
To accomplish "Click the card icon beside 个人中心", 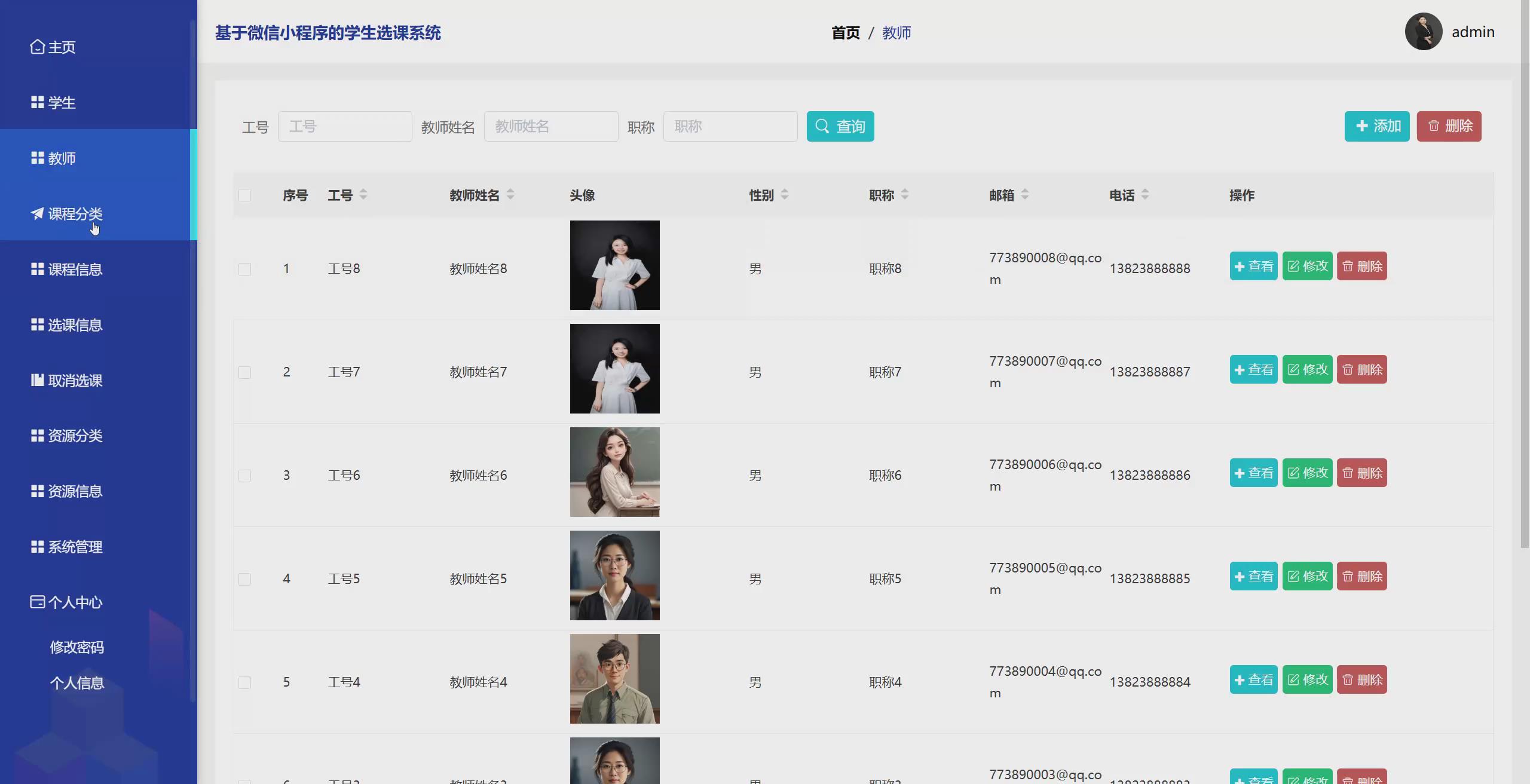I will point(37,602).
